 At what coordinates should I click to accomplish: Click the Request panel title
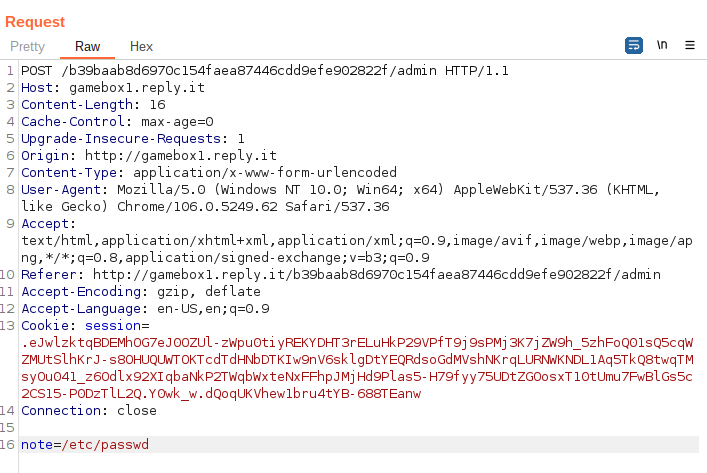pyautogui.click(x=35, y=22)
